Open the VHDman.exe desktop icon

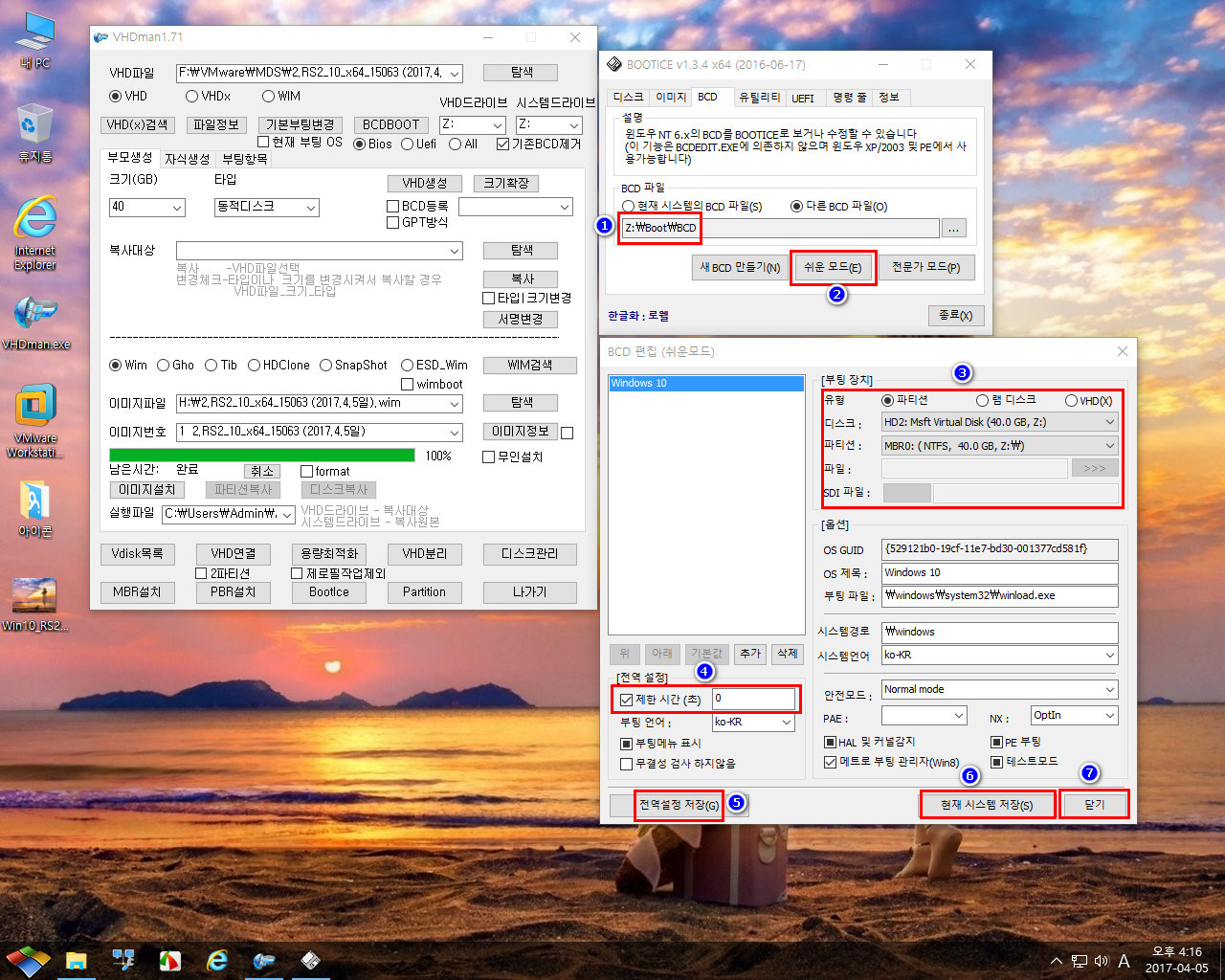35,323
